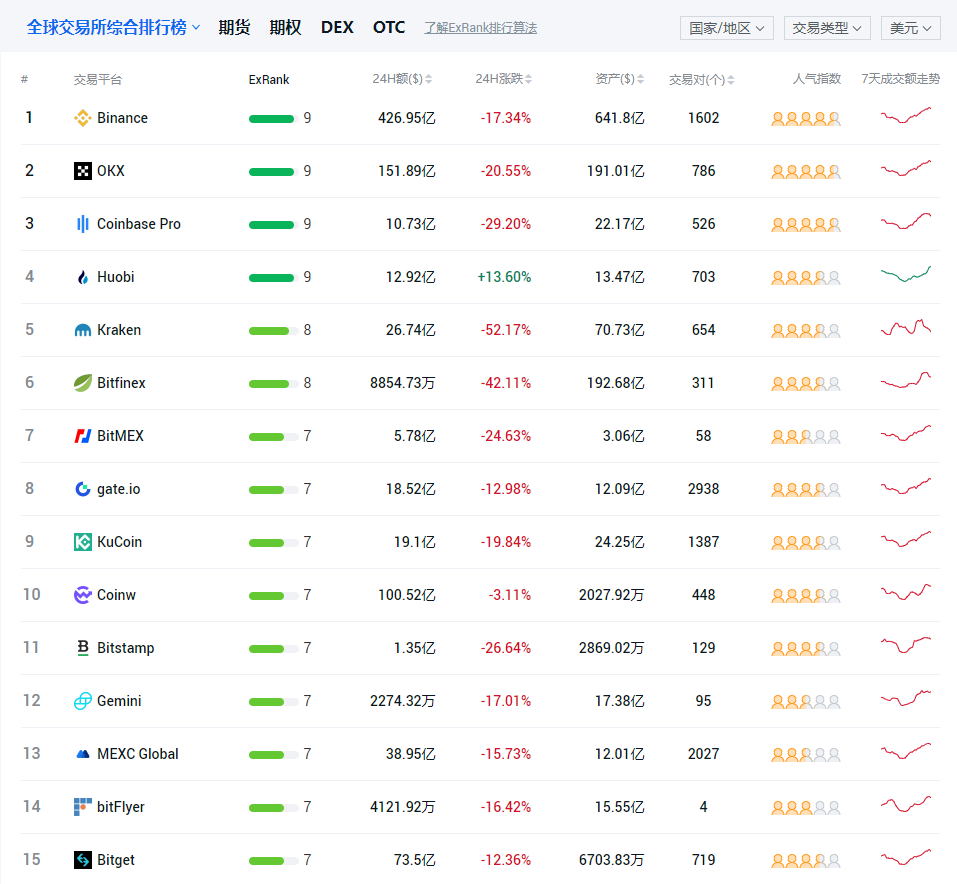Open the Bitget exchange name link
The width and height of the screenshot is (957, 884).
(116, 860)
